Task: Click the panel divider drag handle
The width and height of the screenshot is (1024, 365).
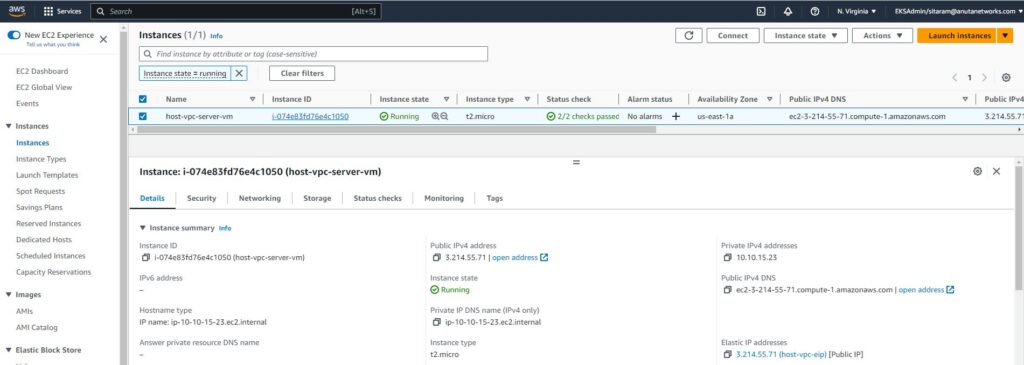Action: pyautogui.click(x=576, y=162)
